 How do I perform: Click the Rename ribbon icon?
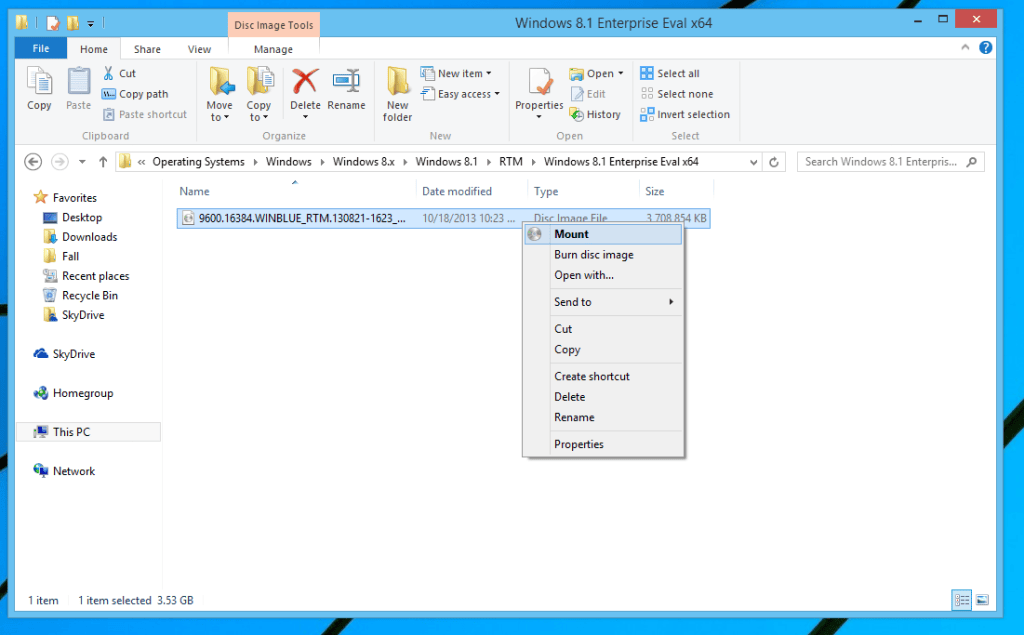click(346, 82)
